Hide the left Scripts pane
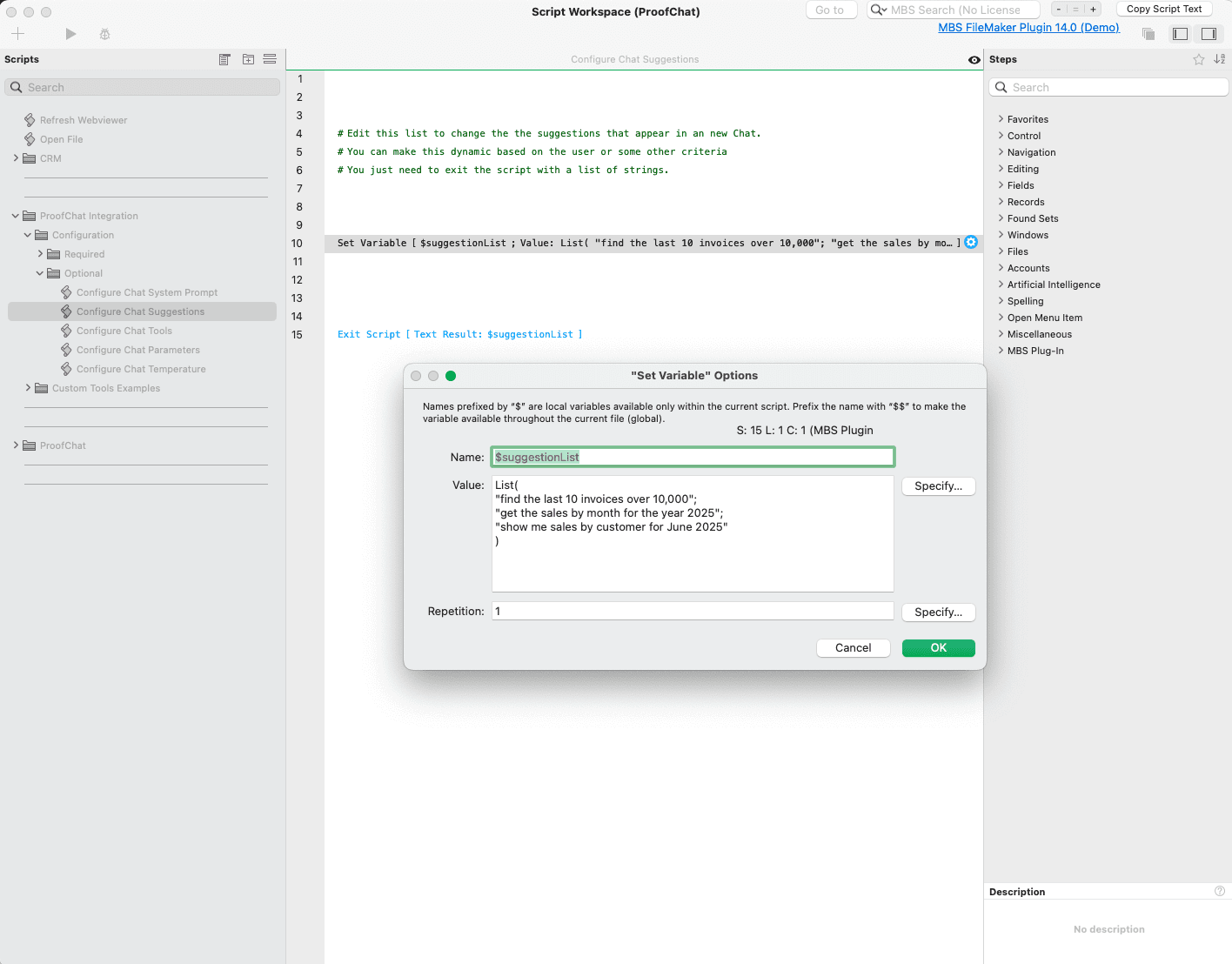1232x964 pixels. point(1180,33)
